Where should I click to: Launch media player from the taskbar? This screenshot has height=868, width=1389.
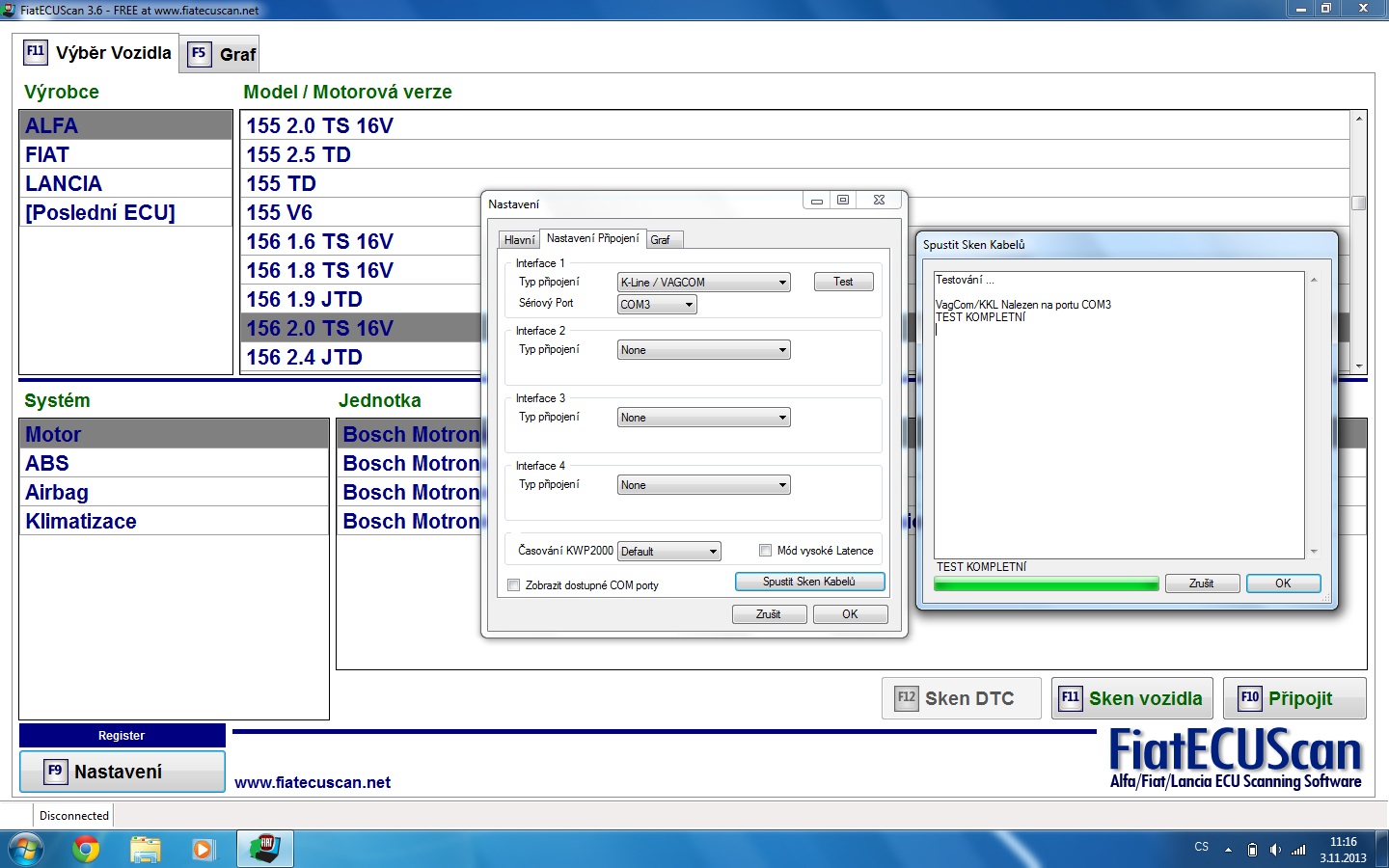203,850
